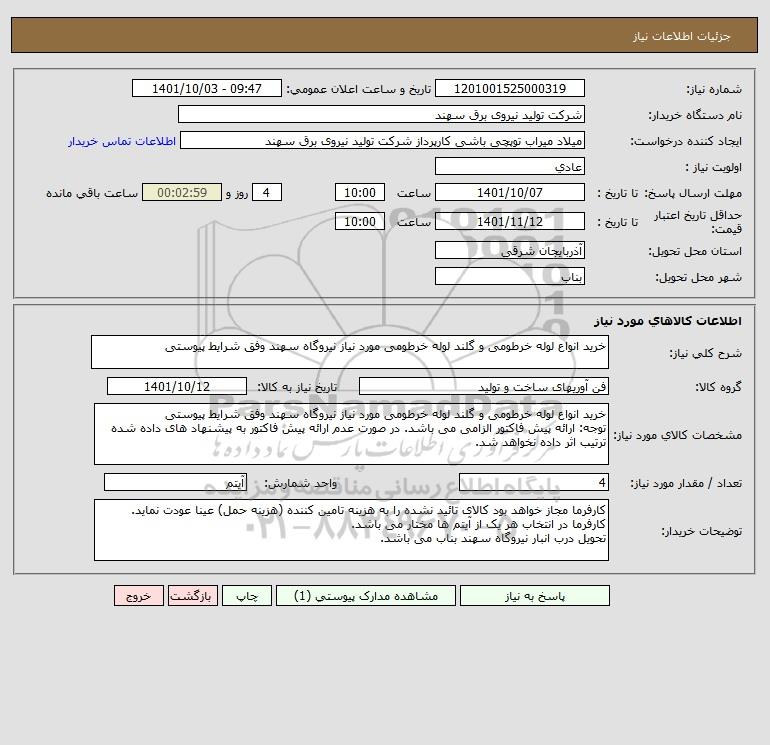Select the شماره نیاز field 1201001525000319
Image resolution: width=770 pixels, height=745 pixels.
coord(510,88)
